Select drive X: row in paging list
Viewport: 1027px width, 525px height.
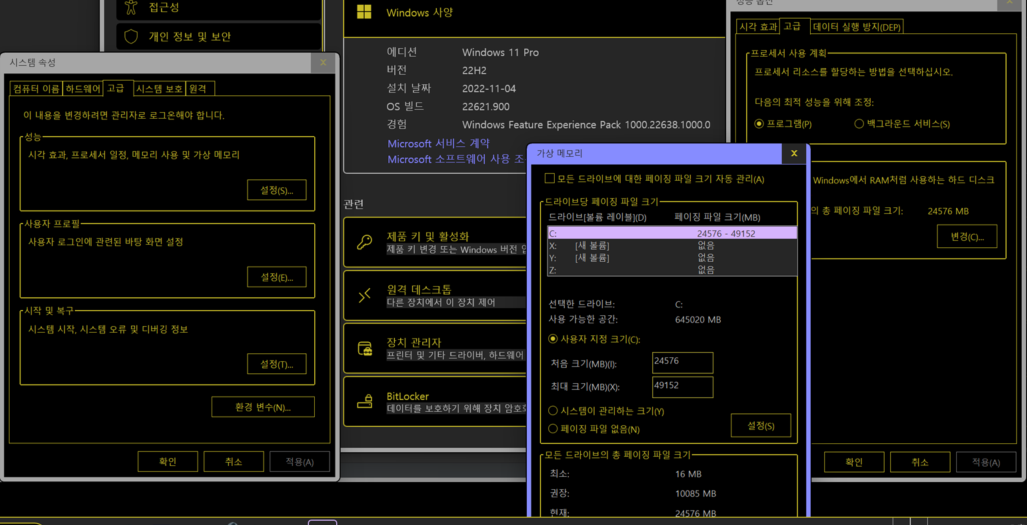[x=672, y=245]
